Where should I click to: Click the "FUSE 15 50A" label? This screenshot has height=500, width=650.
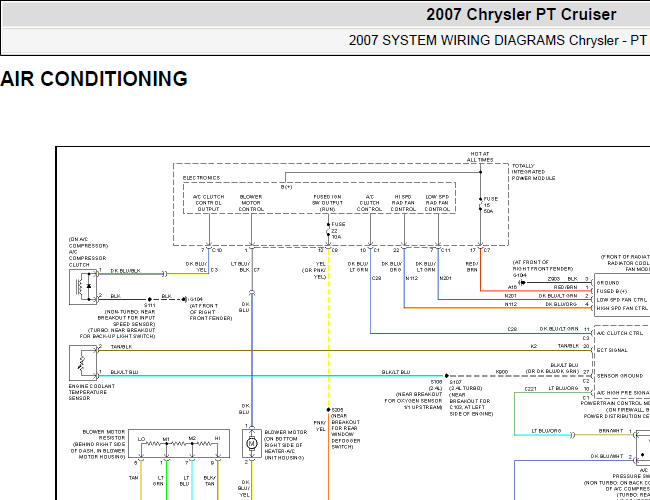[490, 205]
